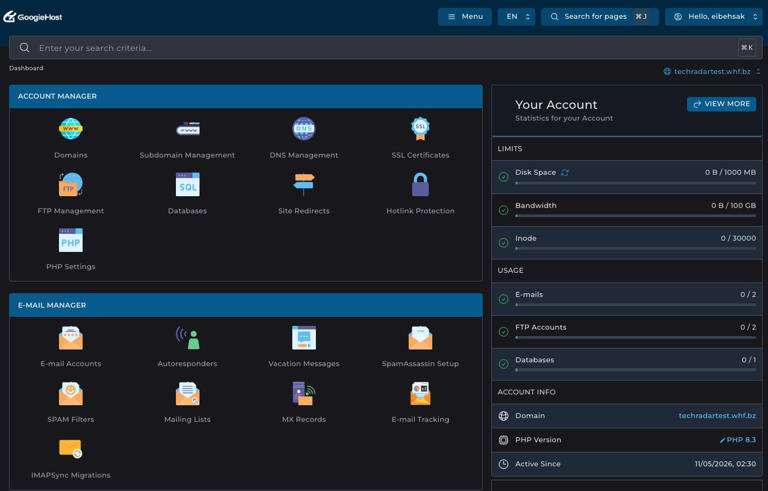768x491 pixels.
Task: Open E-mail Tracking icon
Action: tap(420, 393)
